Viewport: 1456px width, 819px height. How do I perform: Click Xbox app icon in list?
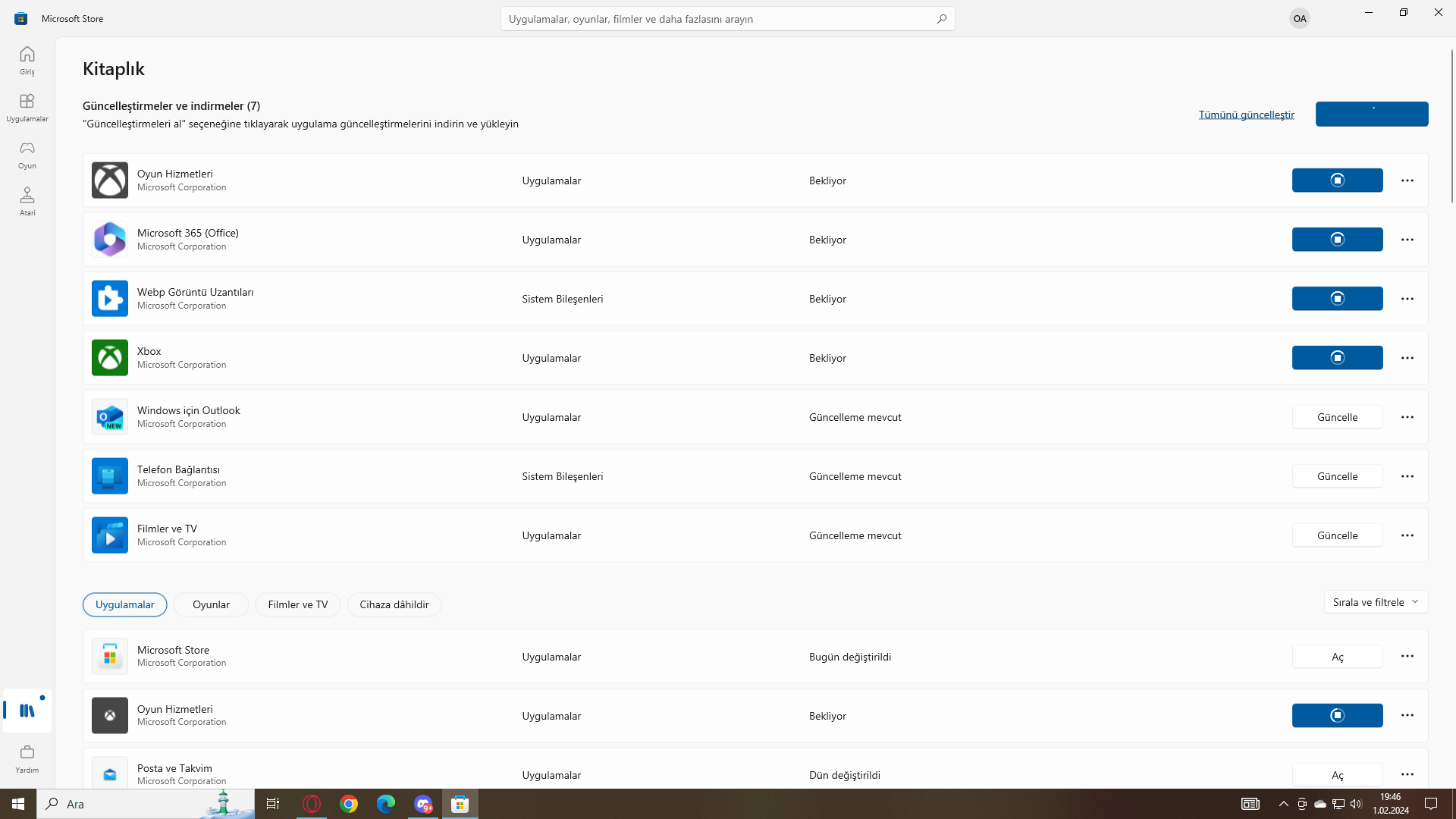(x=110, y=358)
